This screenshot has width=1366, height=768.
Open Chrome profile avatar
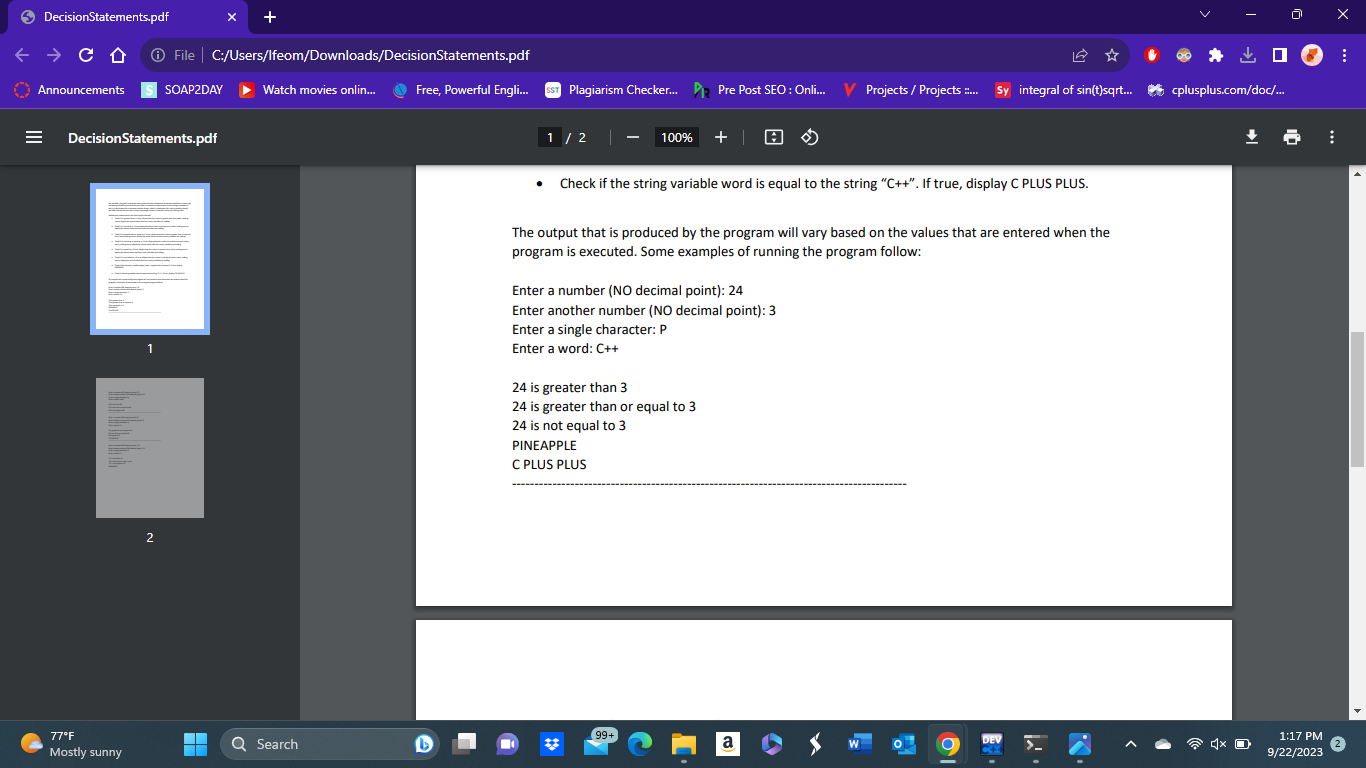click(x=1312, y=55)
